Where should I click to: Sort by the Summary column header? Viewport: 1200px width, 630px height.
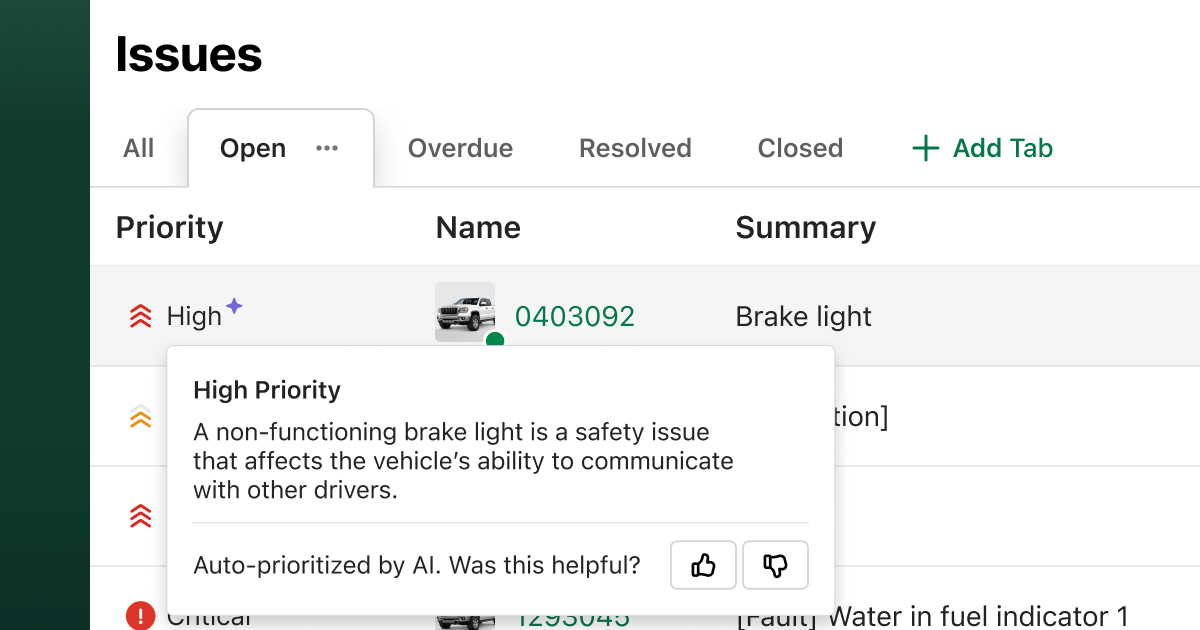(x=806, y=227)
